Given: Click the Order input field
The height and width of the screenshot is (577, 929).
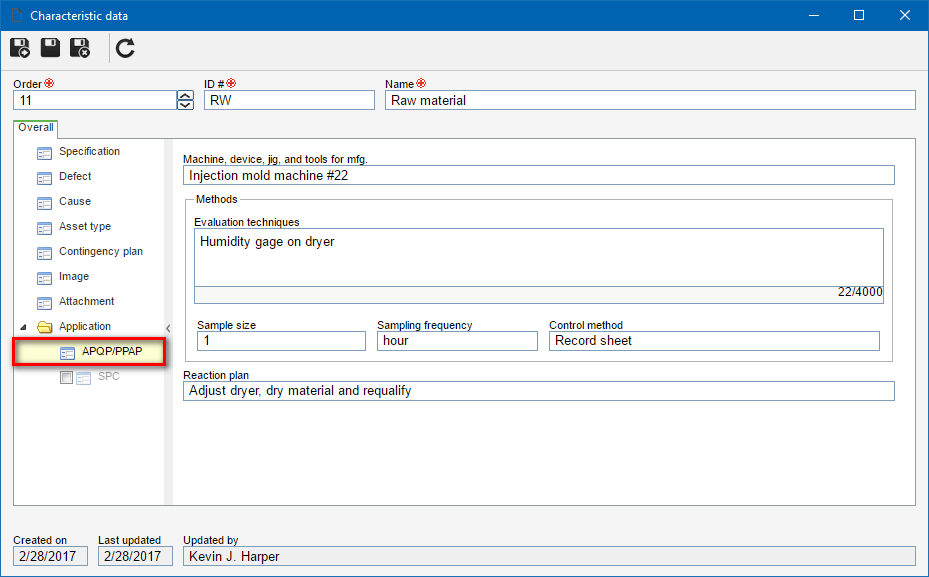Looking at the screenshot, I should [x=95, y=100].
